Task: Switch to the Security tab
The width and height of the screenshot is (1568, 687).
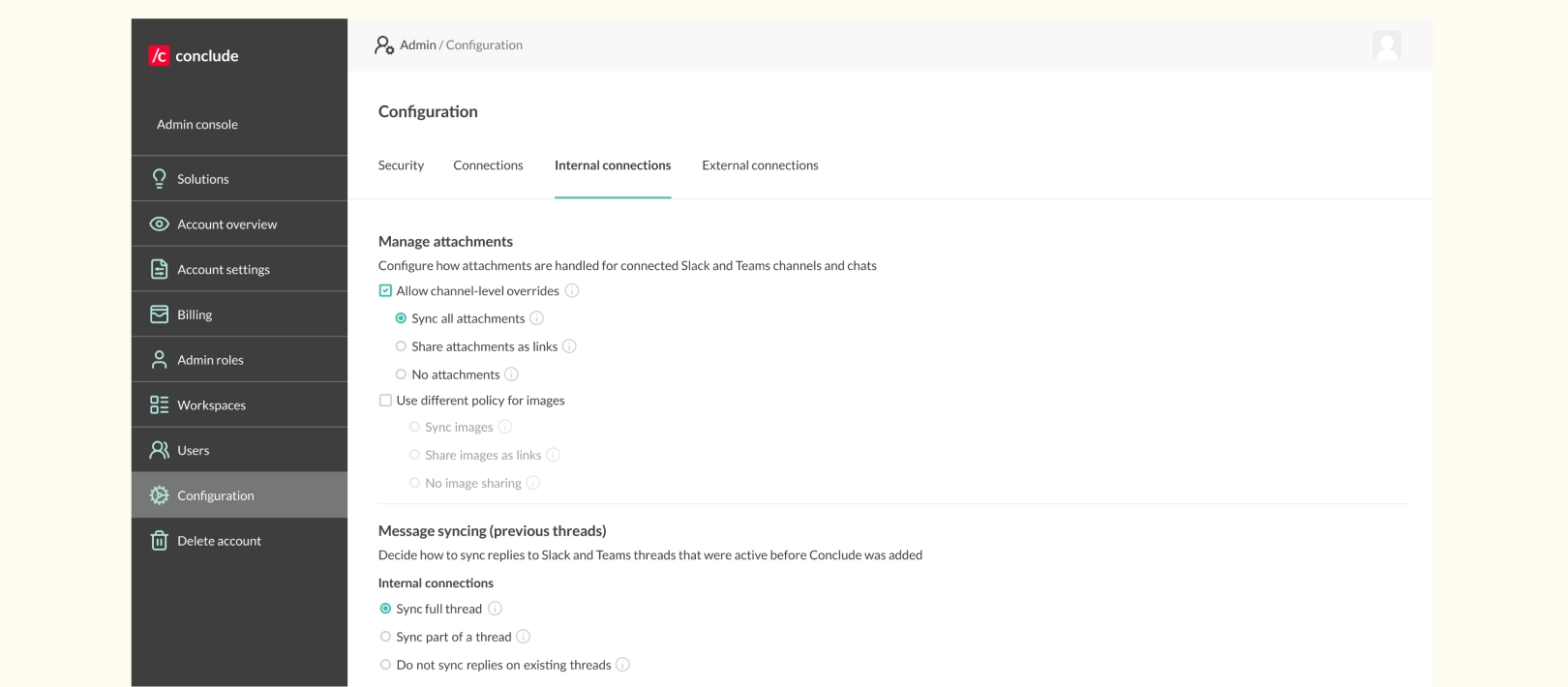Action: [401, 164]
